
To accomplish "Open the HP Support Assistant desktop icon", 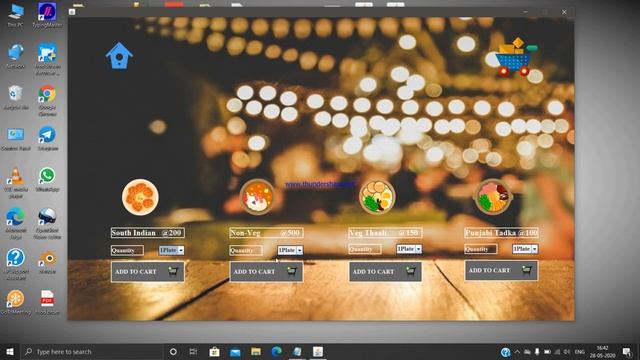I will (16, 264).
